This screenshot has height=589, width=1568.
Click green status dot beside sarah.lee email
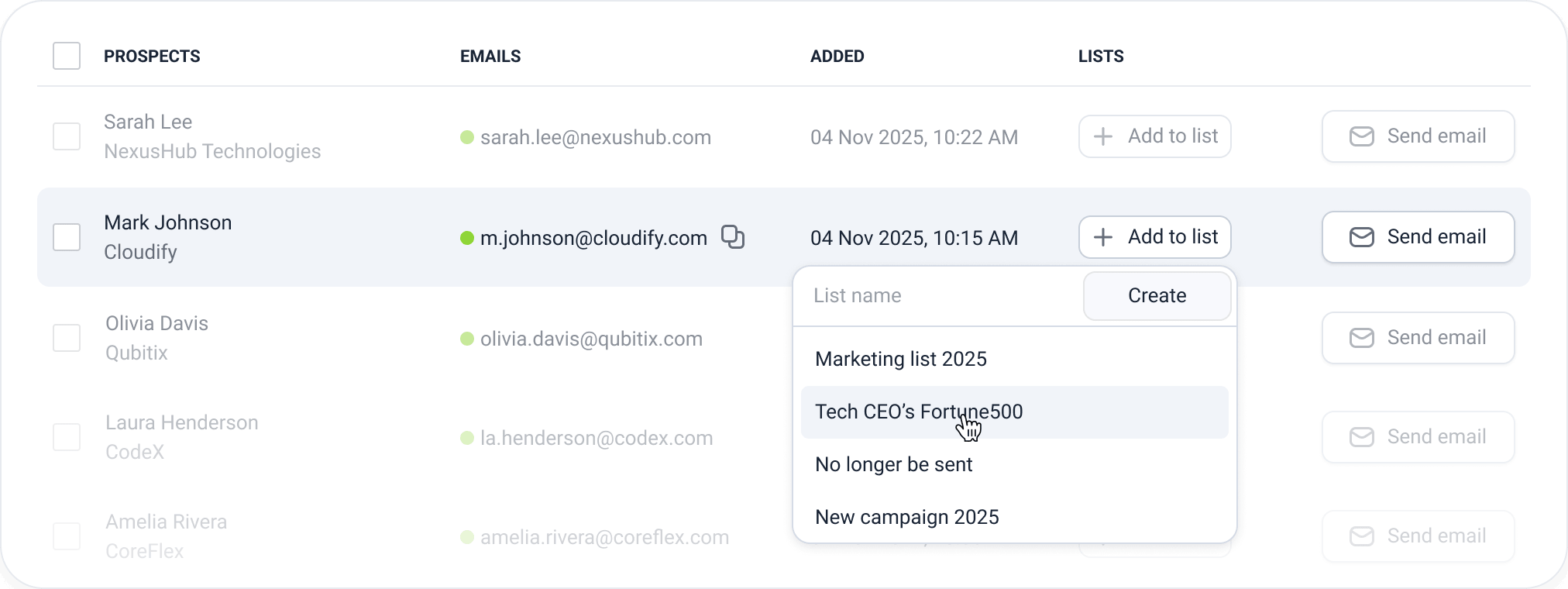467,137
